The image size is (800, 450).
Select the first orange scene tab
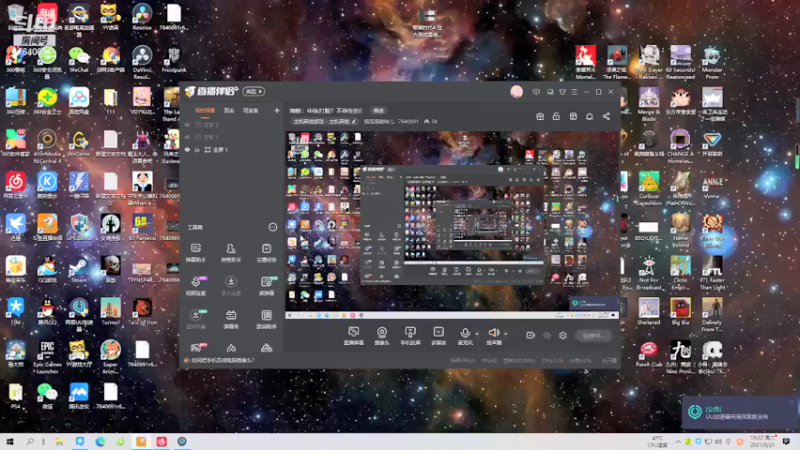pos(205,110)
